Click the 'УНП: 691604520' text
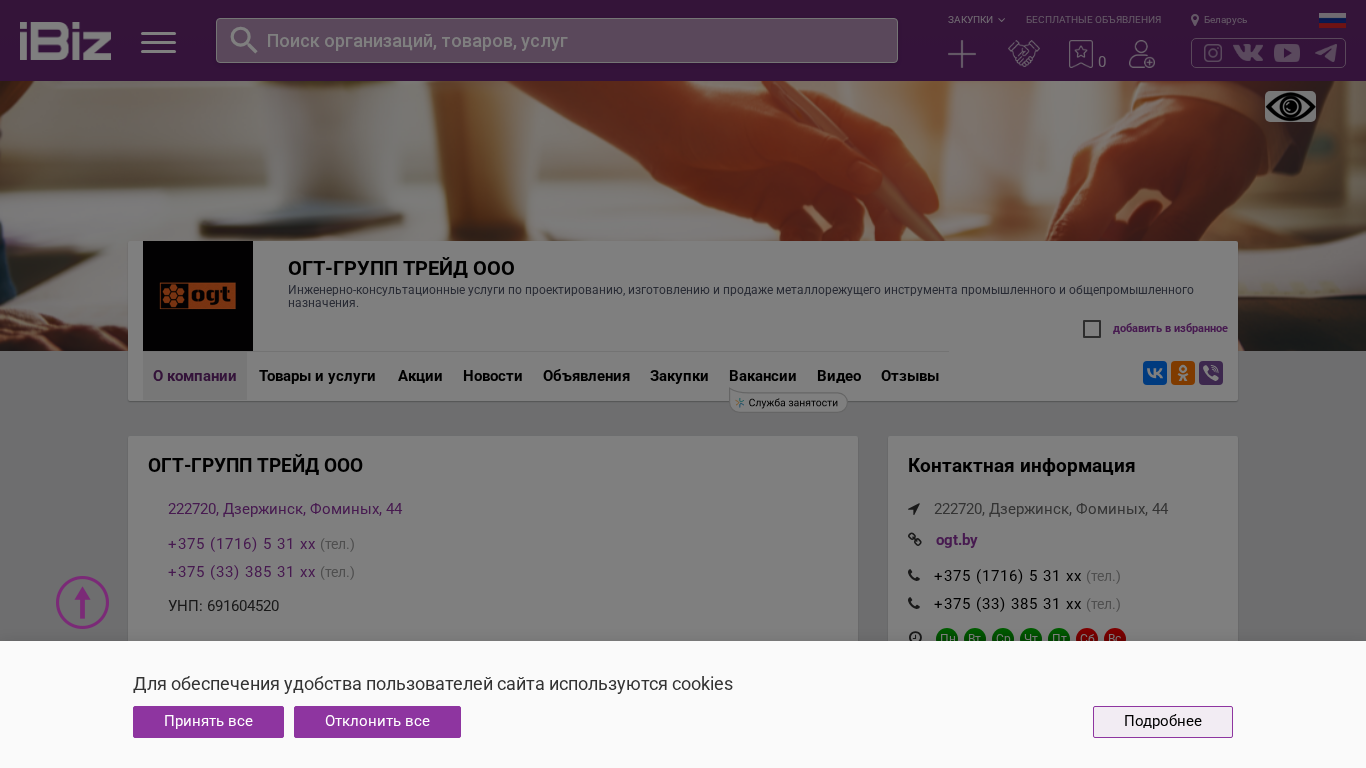 (x=224, y=606)
